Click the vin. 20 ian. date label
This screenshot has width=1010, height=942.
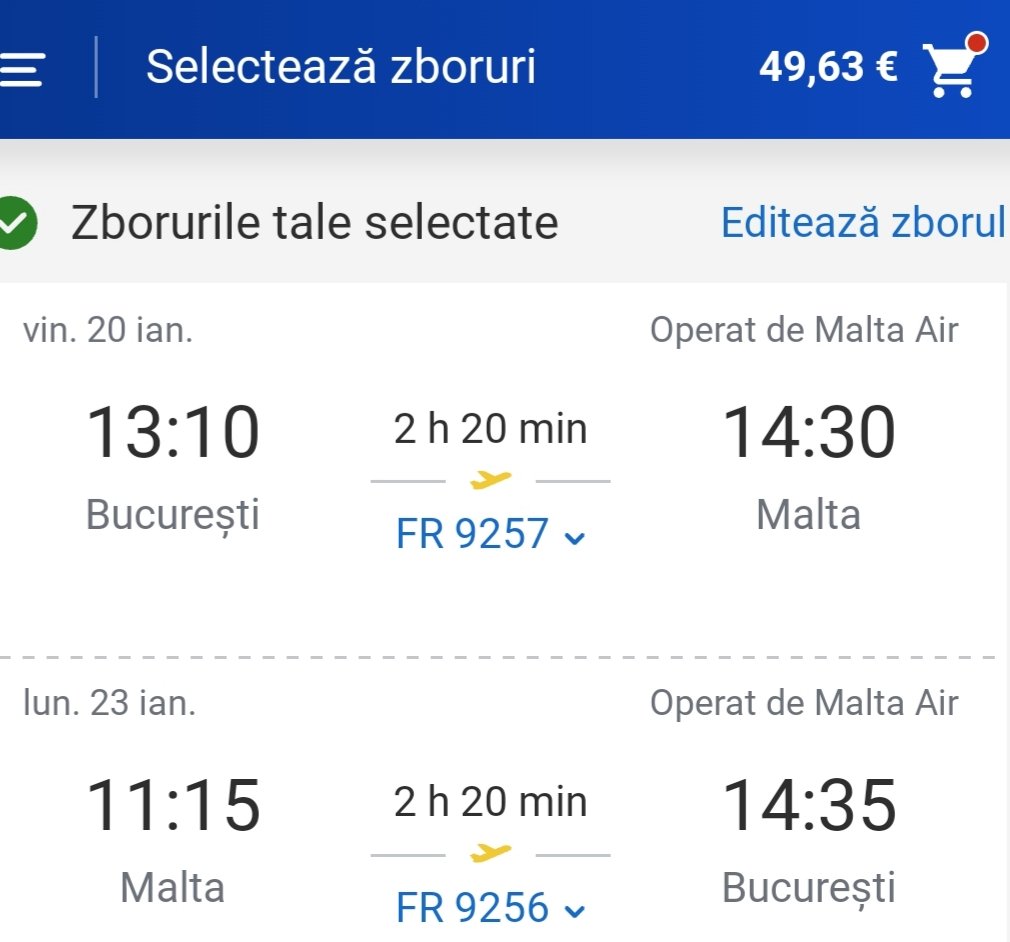coord(108,330)
